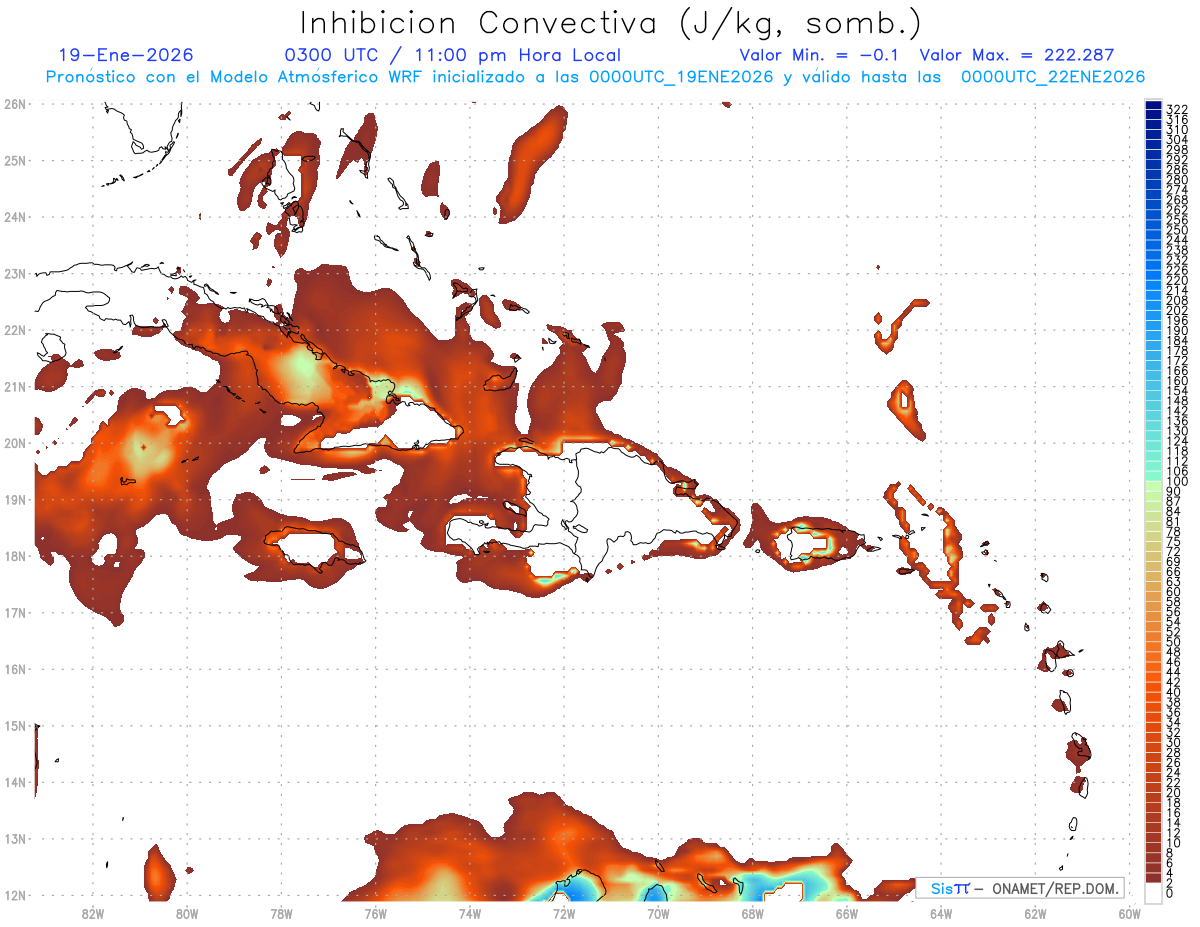
Task: Click the longitude label "74W"
Action: [x=470, y=914]
